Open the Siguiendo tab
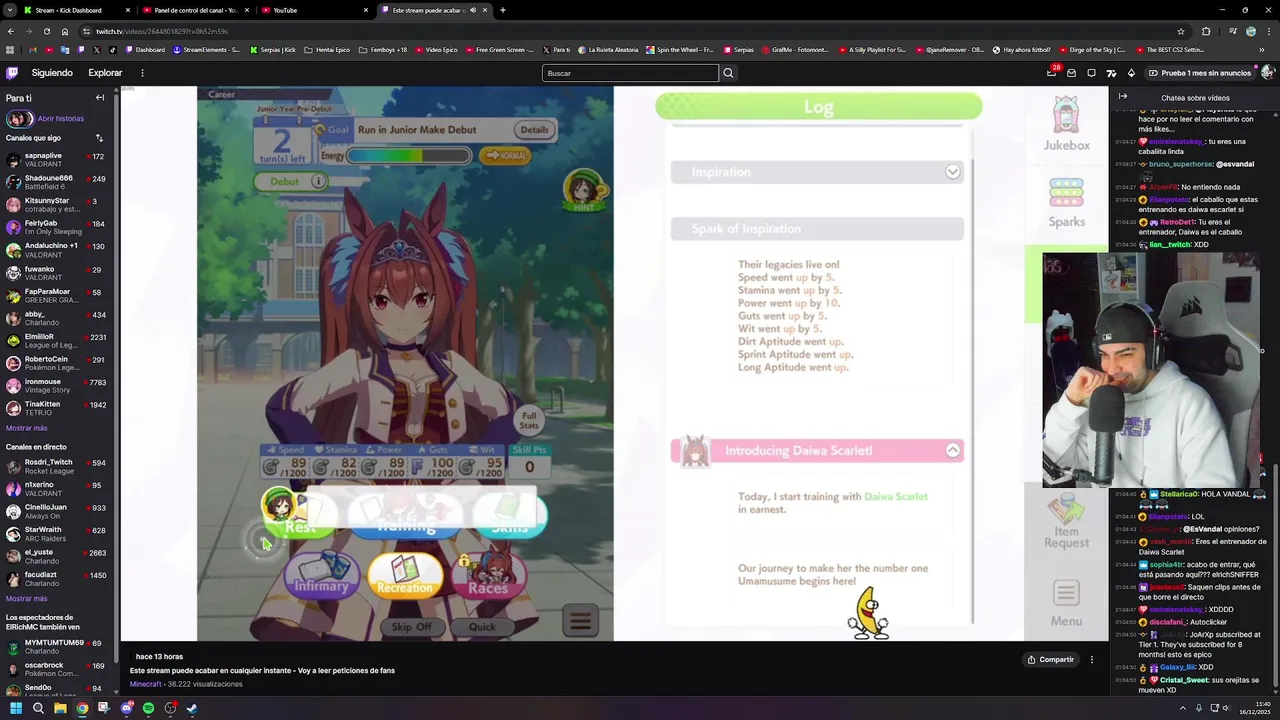 pyautogui.click(x=52, y=73)
